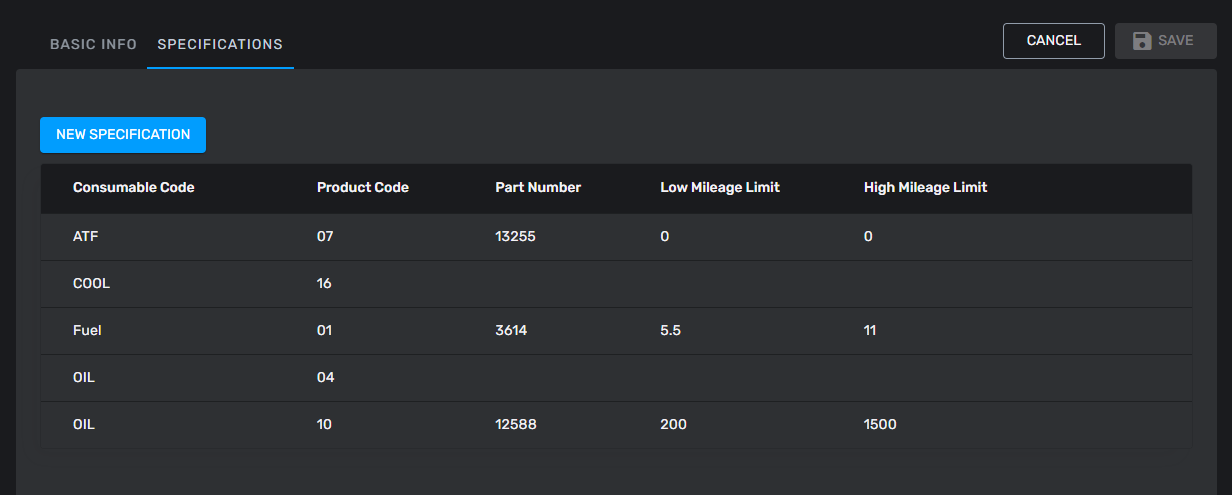The width and height of the screenshot is (1232, 495).
Task: Click part number 13255 cell
Action: pos(516,237)
